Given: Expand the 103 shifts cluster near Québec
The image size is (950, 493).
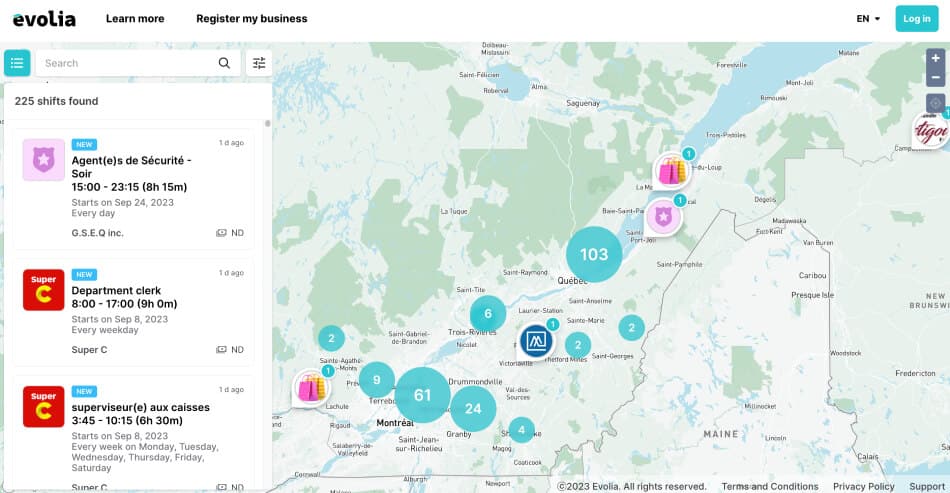Looking at the screenshot, I should (x=594, y=254).
